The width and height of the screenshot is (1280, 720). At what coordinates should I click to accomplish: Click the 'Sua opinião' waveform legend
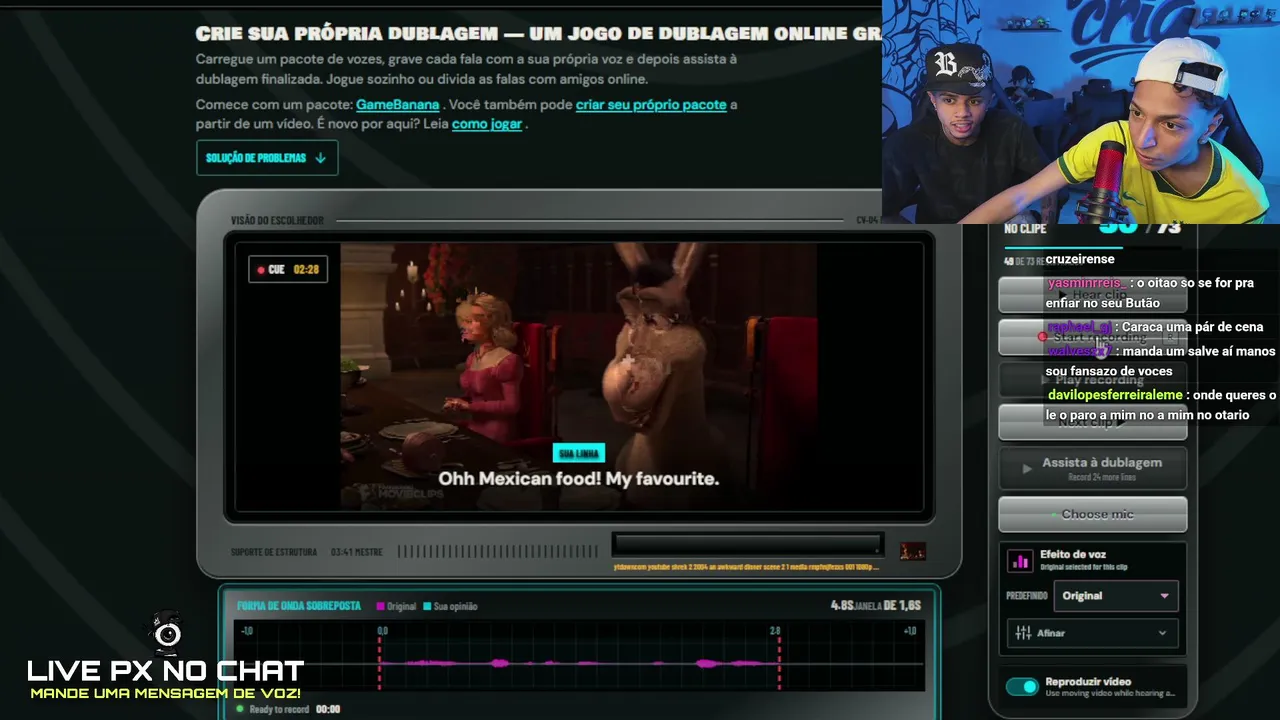point(450,606)
